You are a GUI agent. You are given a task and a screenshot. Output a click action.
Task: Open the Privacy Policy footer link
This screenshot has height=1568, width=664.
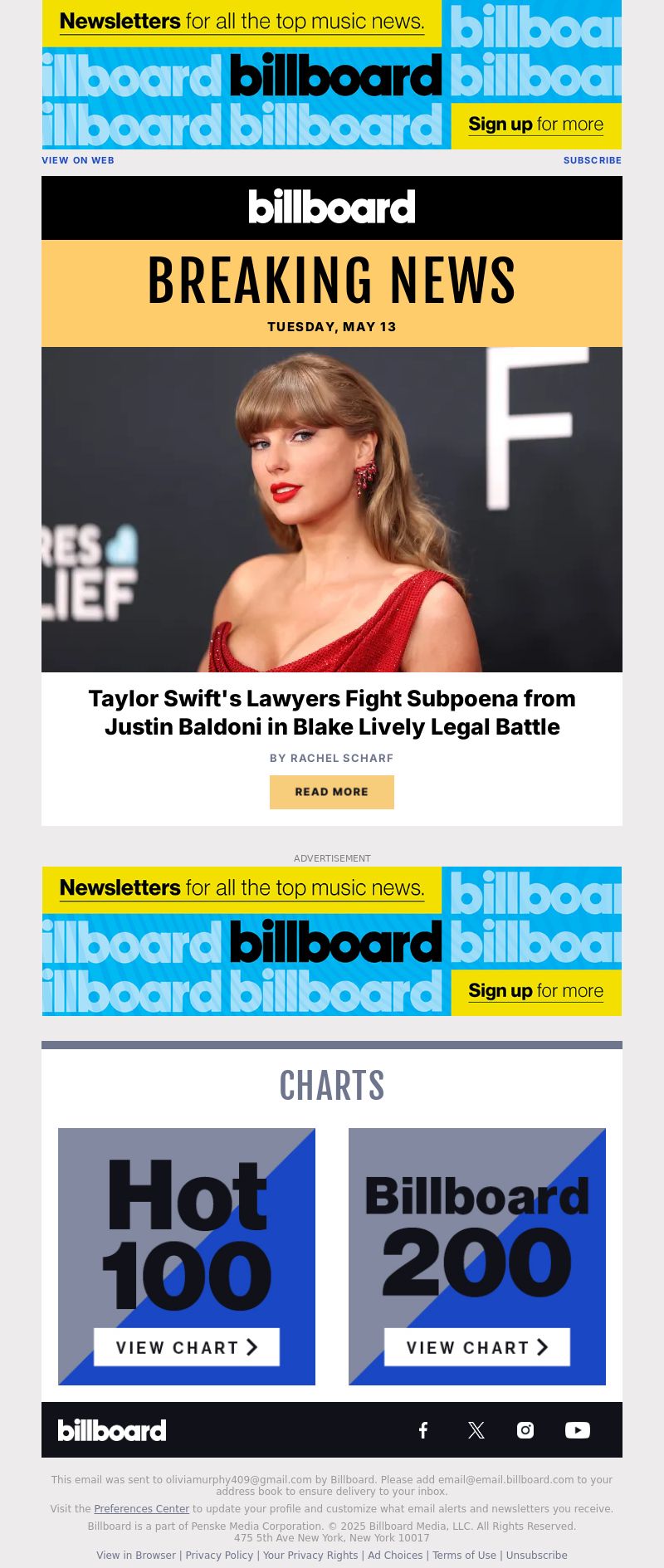tap(219, 1555)
